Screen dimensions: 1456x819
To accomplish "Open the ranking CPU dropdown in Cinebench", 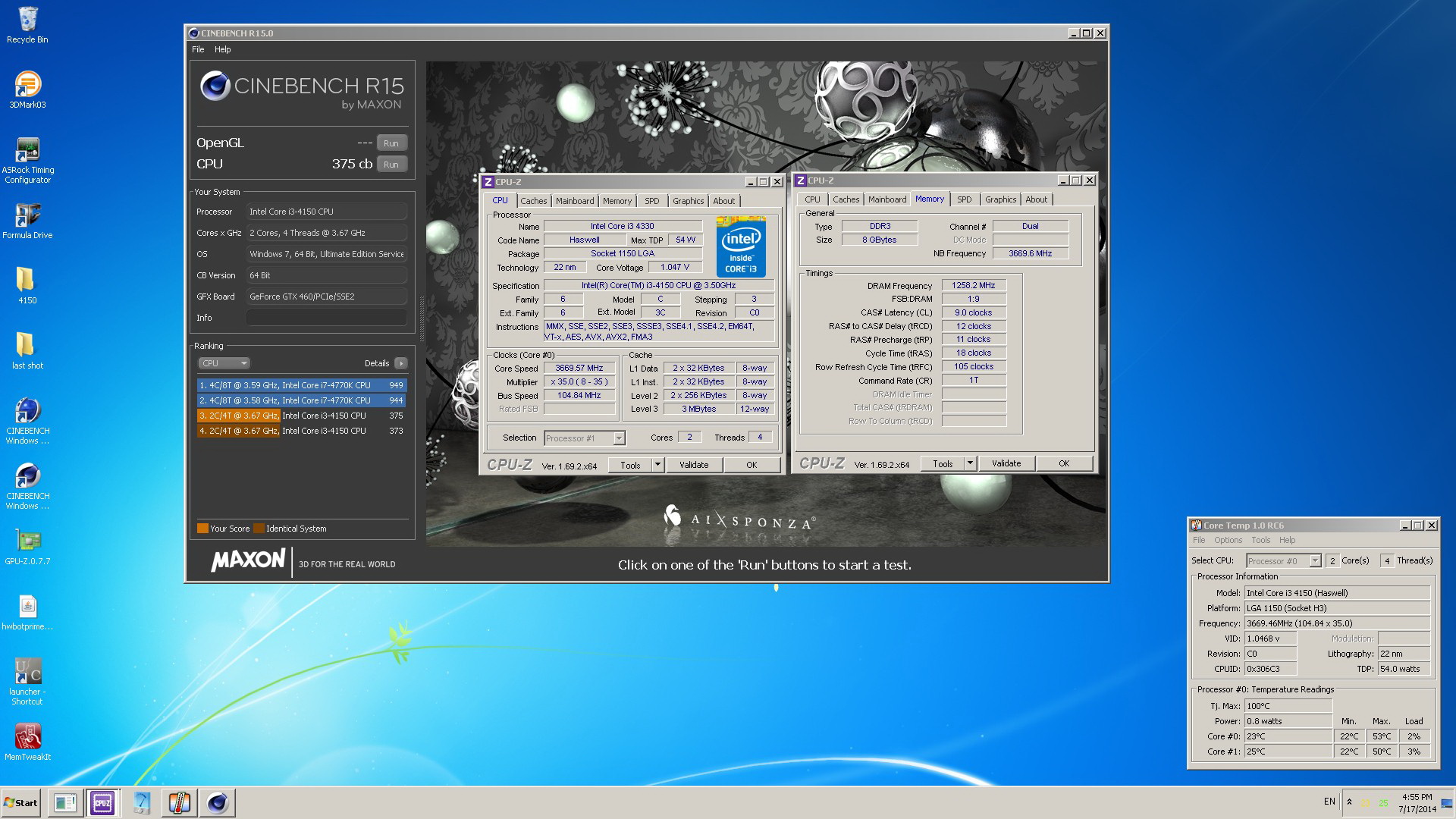I will (223, 363).
